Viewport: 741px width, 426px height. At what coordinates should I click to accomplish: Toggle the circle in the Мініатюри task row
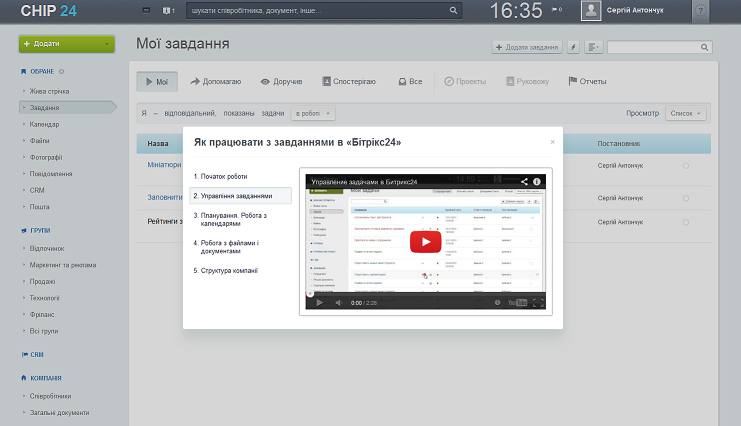pyautogui.click(x=686, y=166)
